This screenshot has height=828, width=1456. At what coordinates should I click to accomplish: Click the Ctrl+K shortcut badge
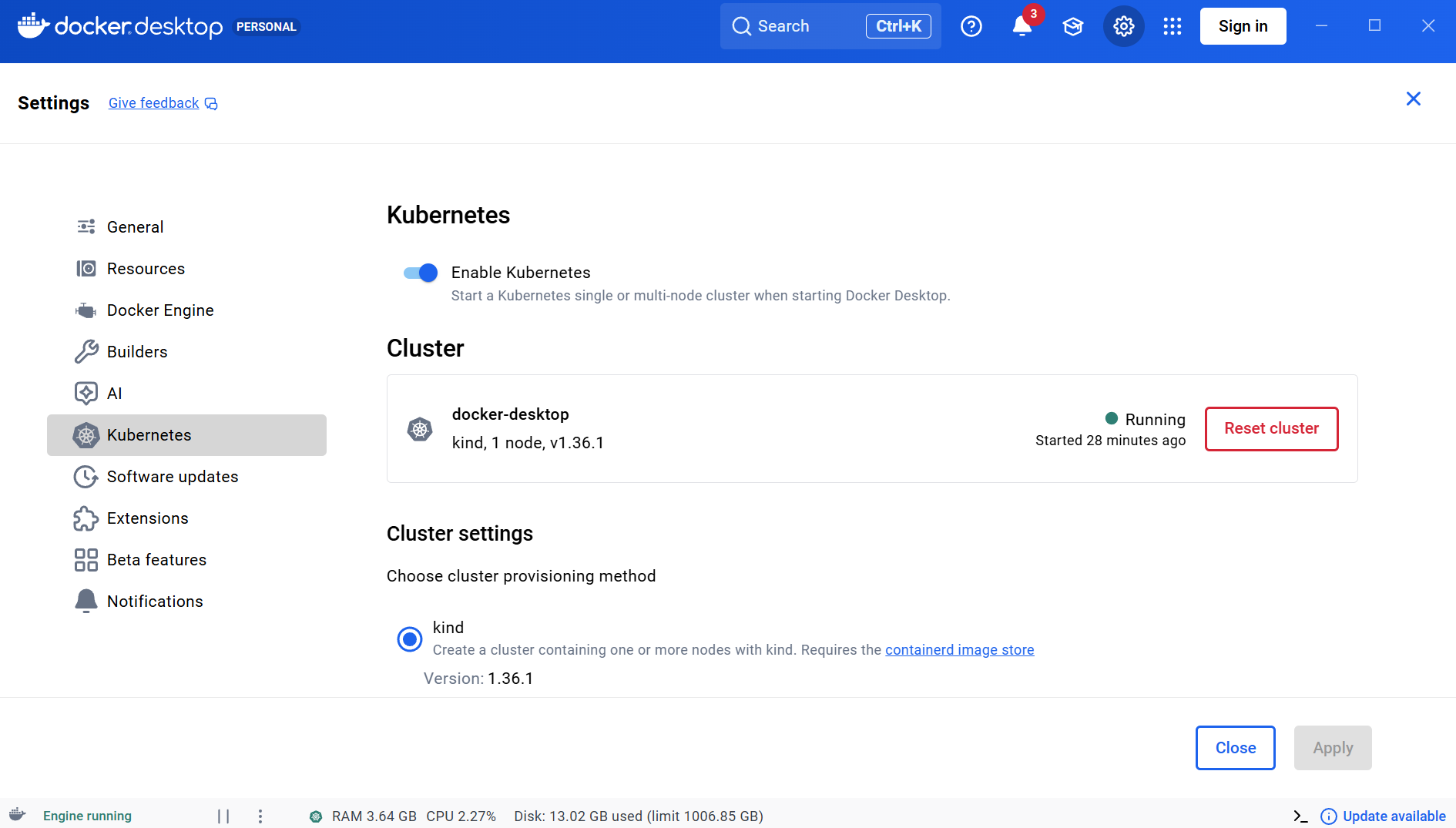(898, 26)
